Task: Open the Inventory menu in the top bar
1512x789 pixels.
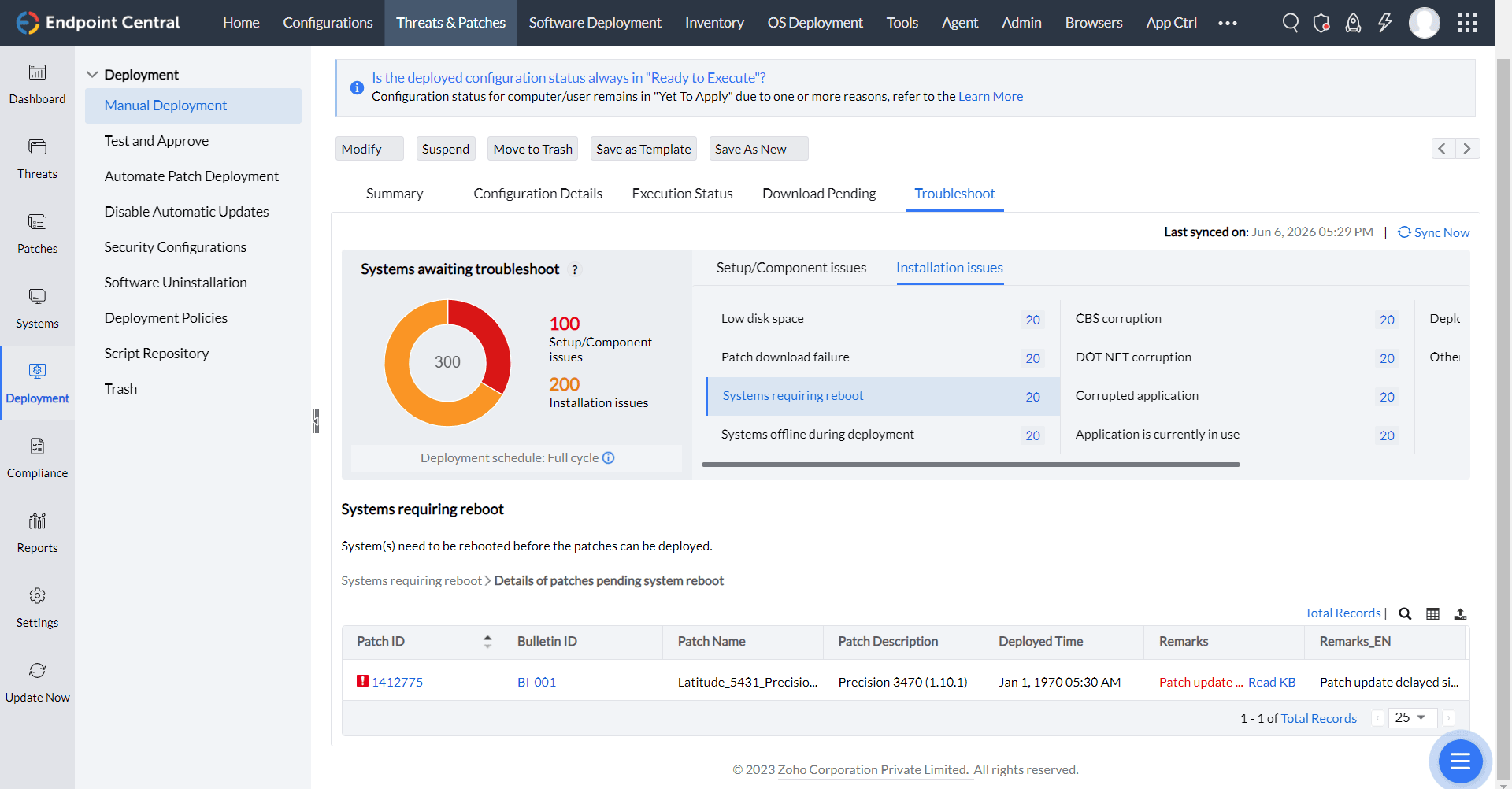Action: 713,23
